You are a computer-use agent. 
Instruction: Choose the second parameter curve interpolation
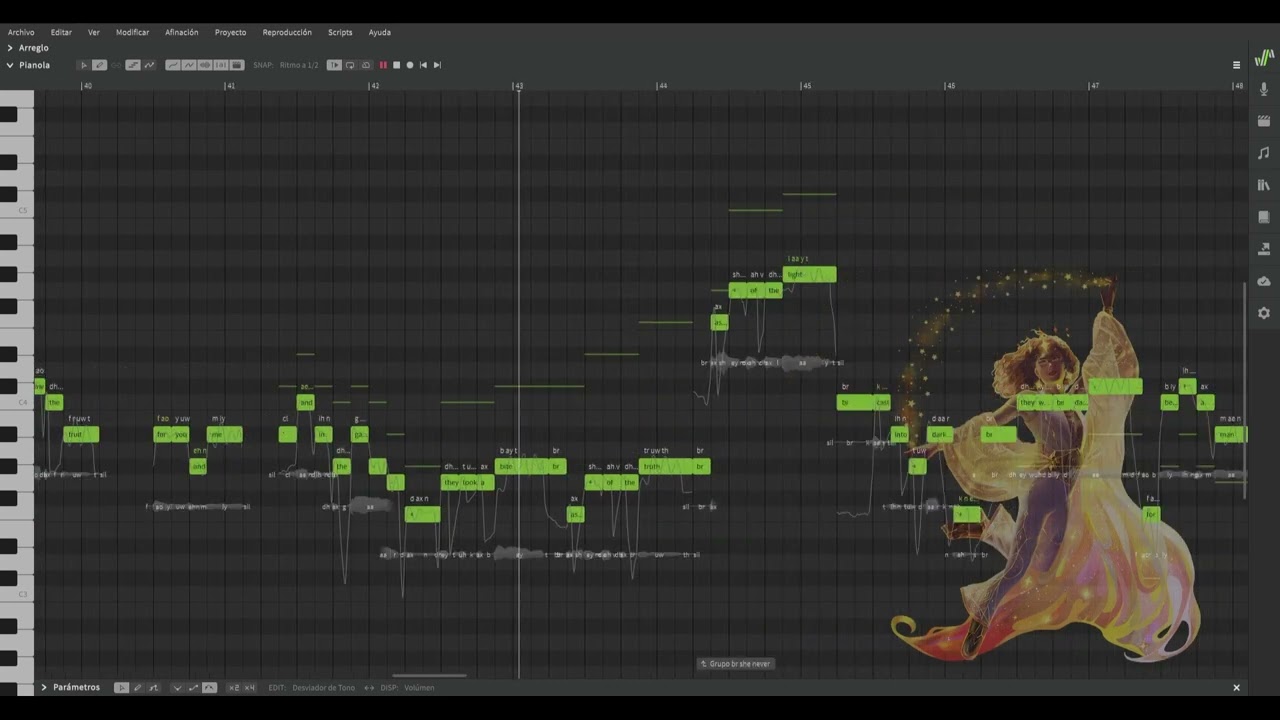(x=193, y=688)
